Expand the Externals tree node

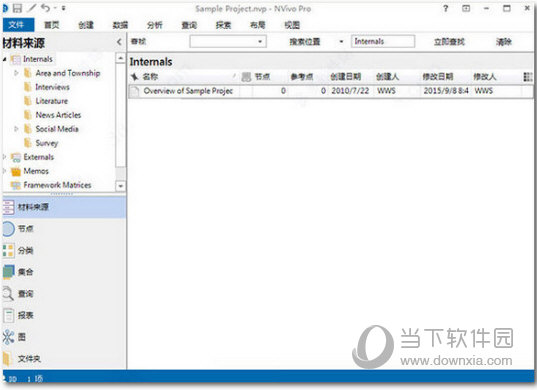(4, 157)
